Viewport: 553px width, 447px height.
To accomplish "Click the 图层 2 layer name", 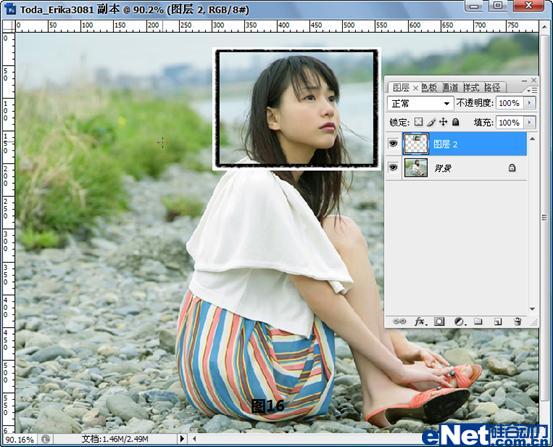I will 445,144.
